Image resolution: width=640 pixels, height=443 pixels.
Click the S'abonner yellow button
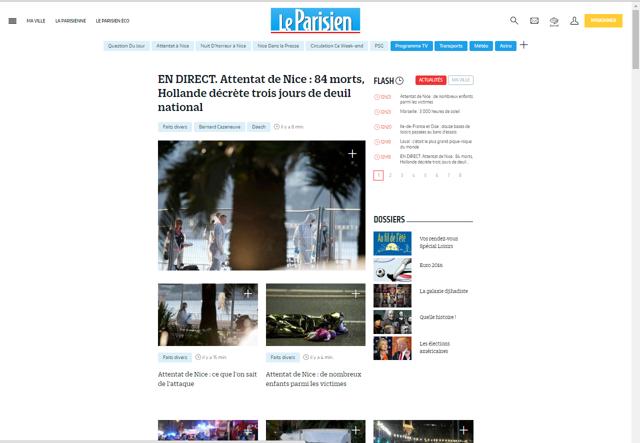[x=603, y=20]
